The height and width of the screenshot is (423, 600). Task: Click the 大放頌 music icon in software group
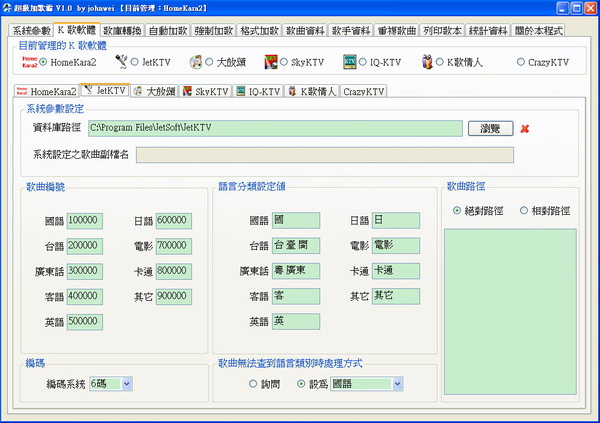(196, 62)
